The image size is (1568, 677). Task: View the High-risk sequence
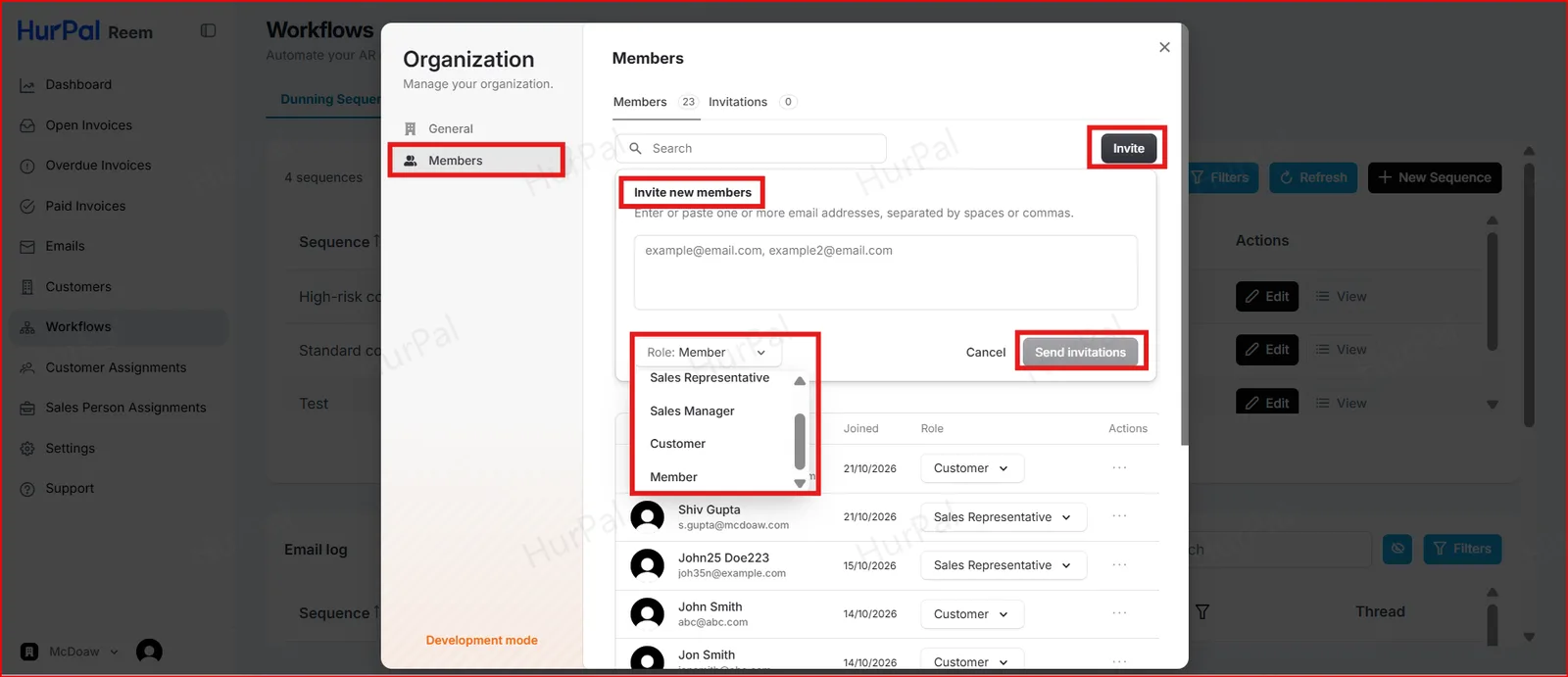1341,297
